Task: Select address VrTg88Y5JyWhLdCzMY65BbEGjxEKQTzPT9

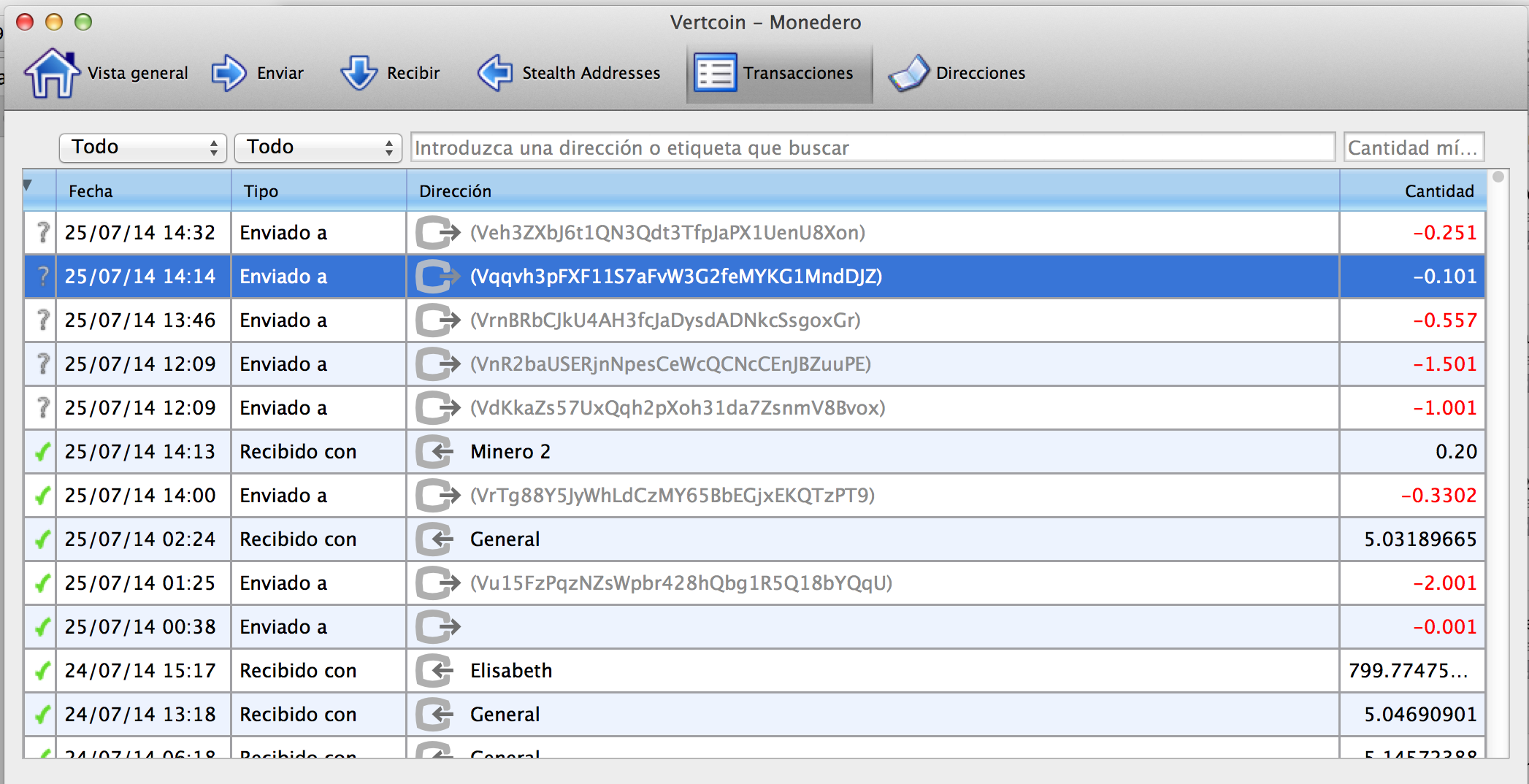Action: click(x=672, y=496)
